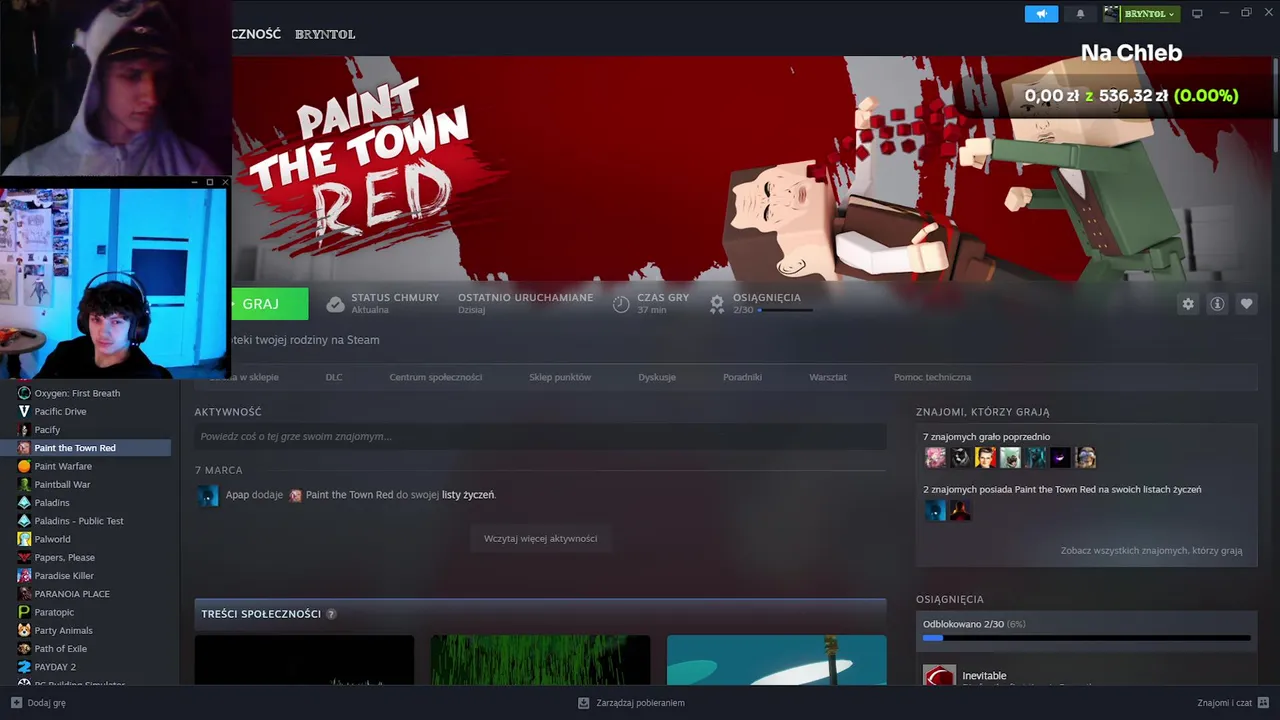Click the Party Animals game icon
1280x720 pixels.
(24, 630)
